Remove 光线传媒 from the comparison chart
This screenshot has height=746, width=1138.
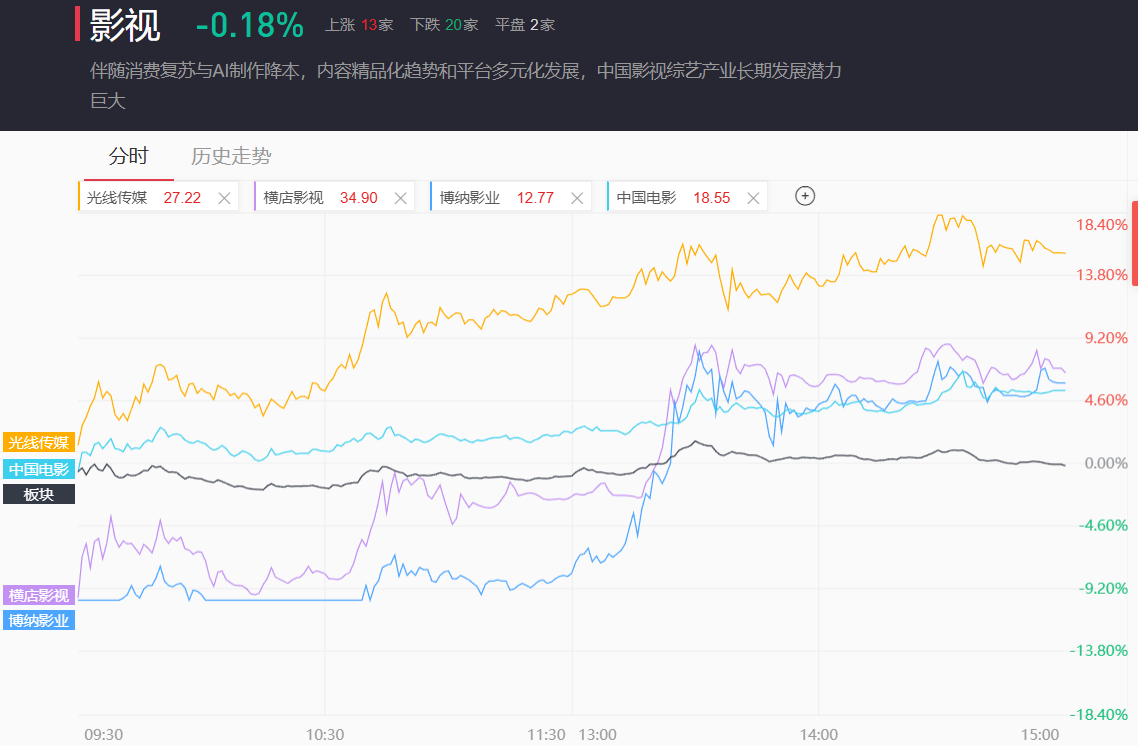click(224, 198)
